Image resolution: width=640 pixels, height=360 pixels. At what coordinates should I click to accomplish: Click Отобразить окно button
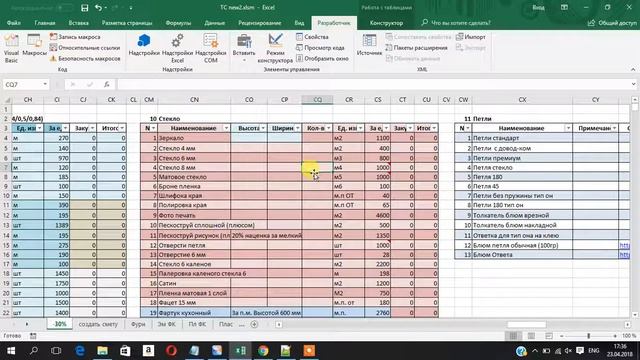pos(322,58)
